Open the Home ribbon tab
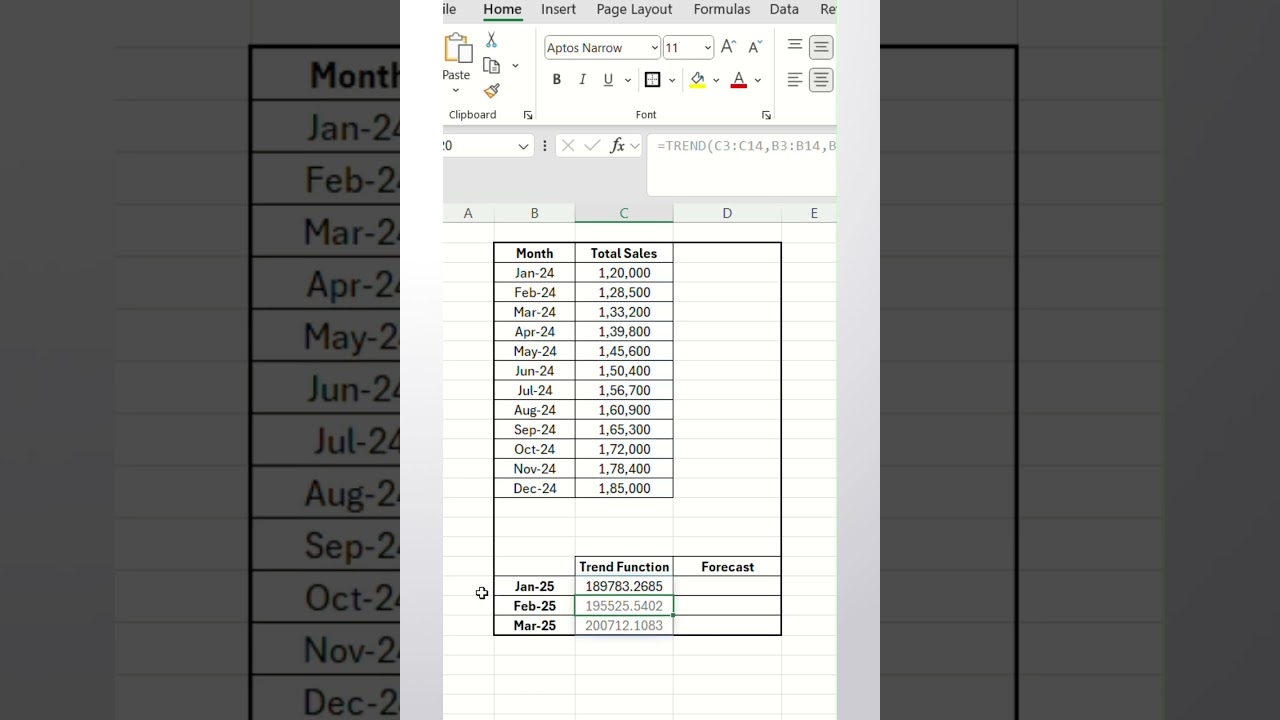The height and width of the screenshot is (720, 1280). coord(502,9)
